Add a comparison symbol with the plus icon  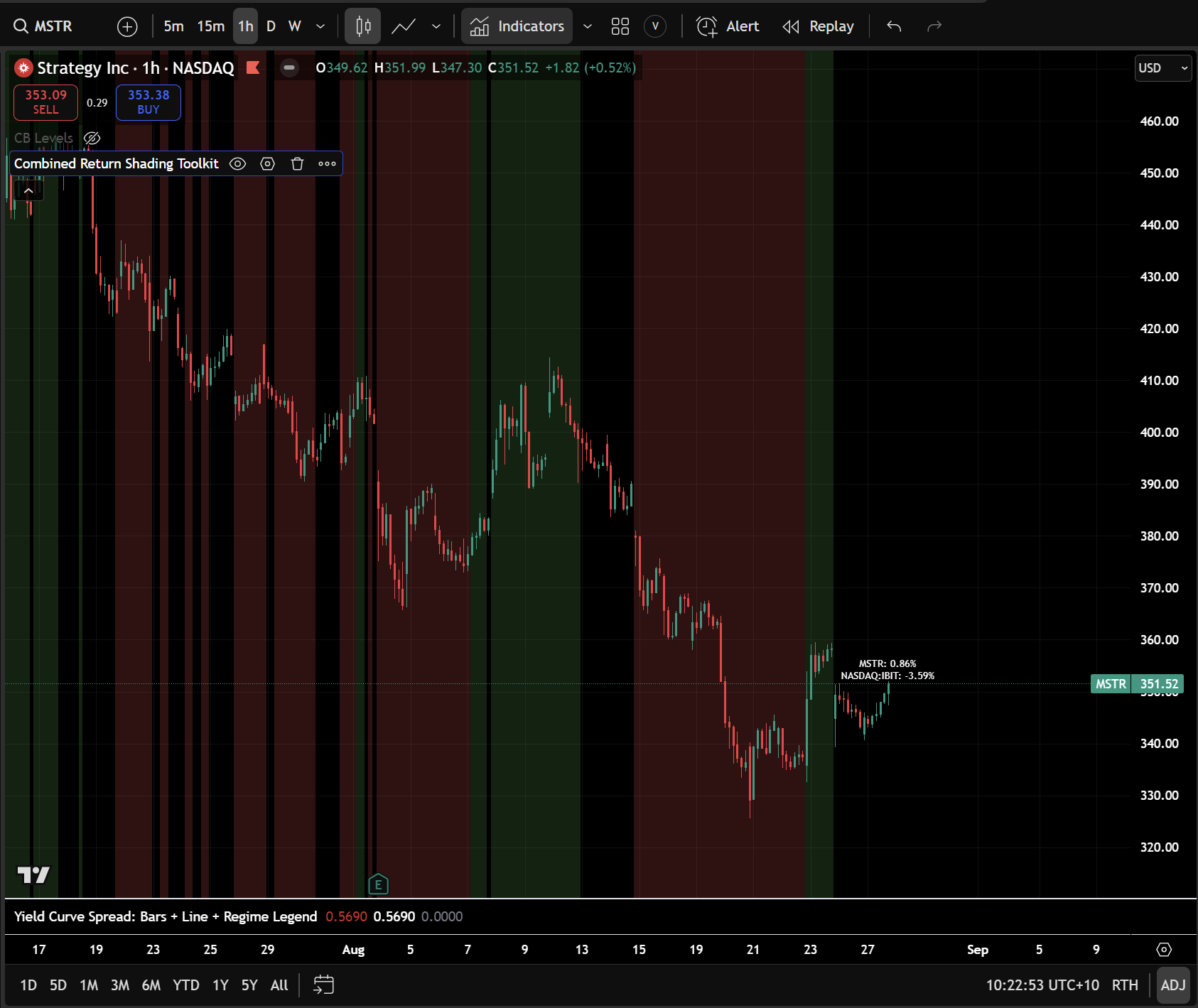(127, 26)
